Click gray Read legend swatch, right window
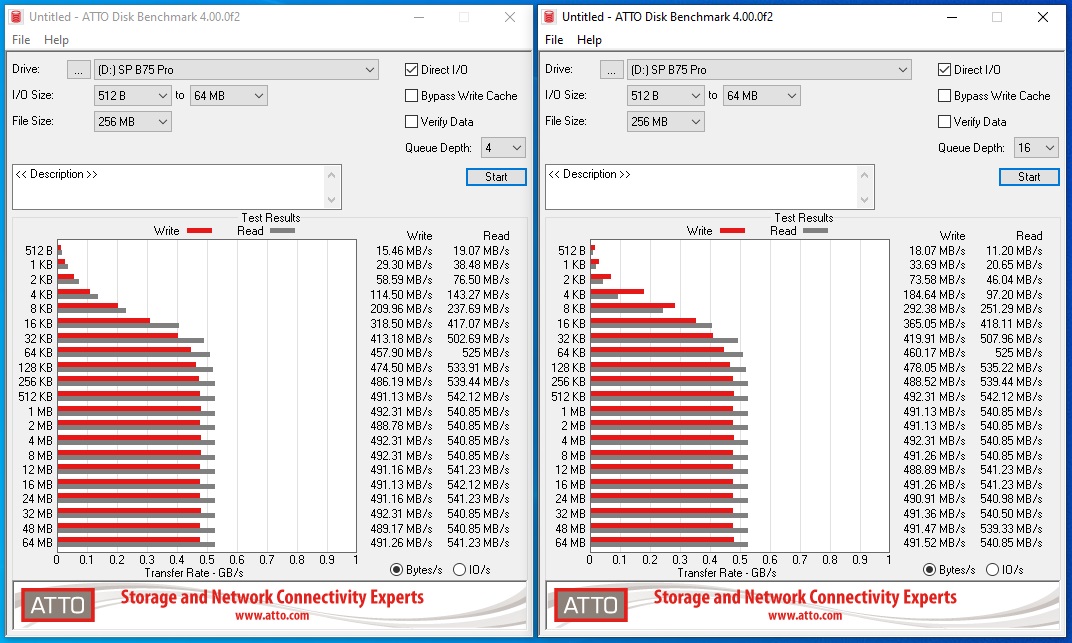 (x=815, y=231)
